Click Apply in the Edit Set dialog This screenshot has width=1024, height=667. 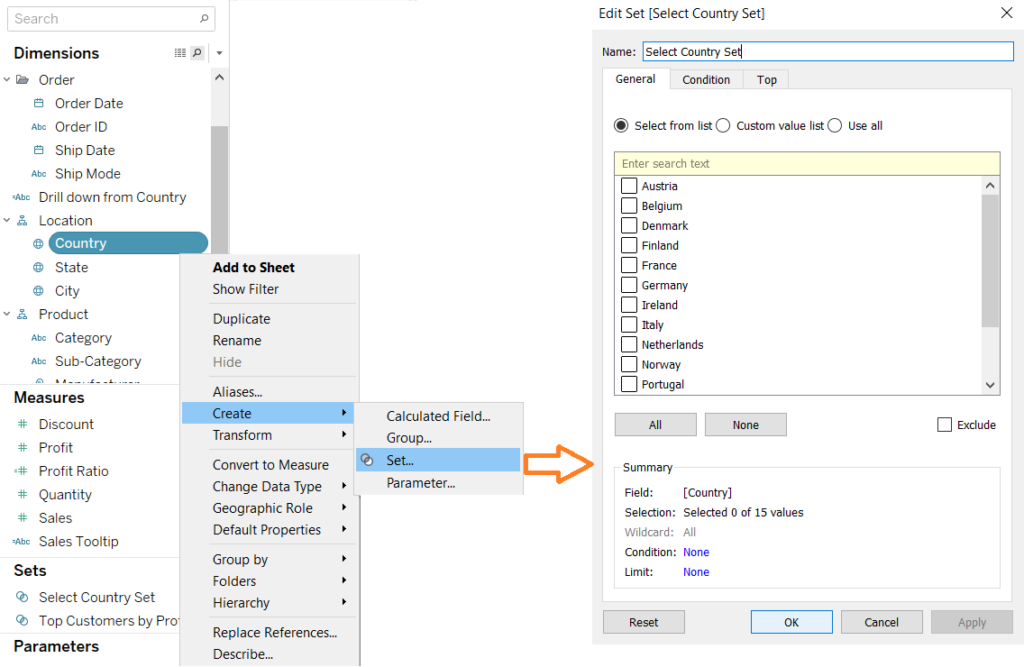(x=971, y=621)
